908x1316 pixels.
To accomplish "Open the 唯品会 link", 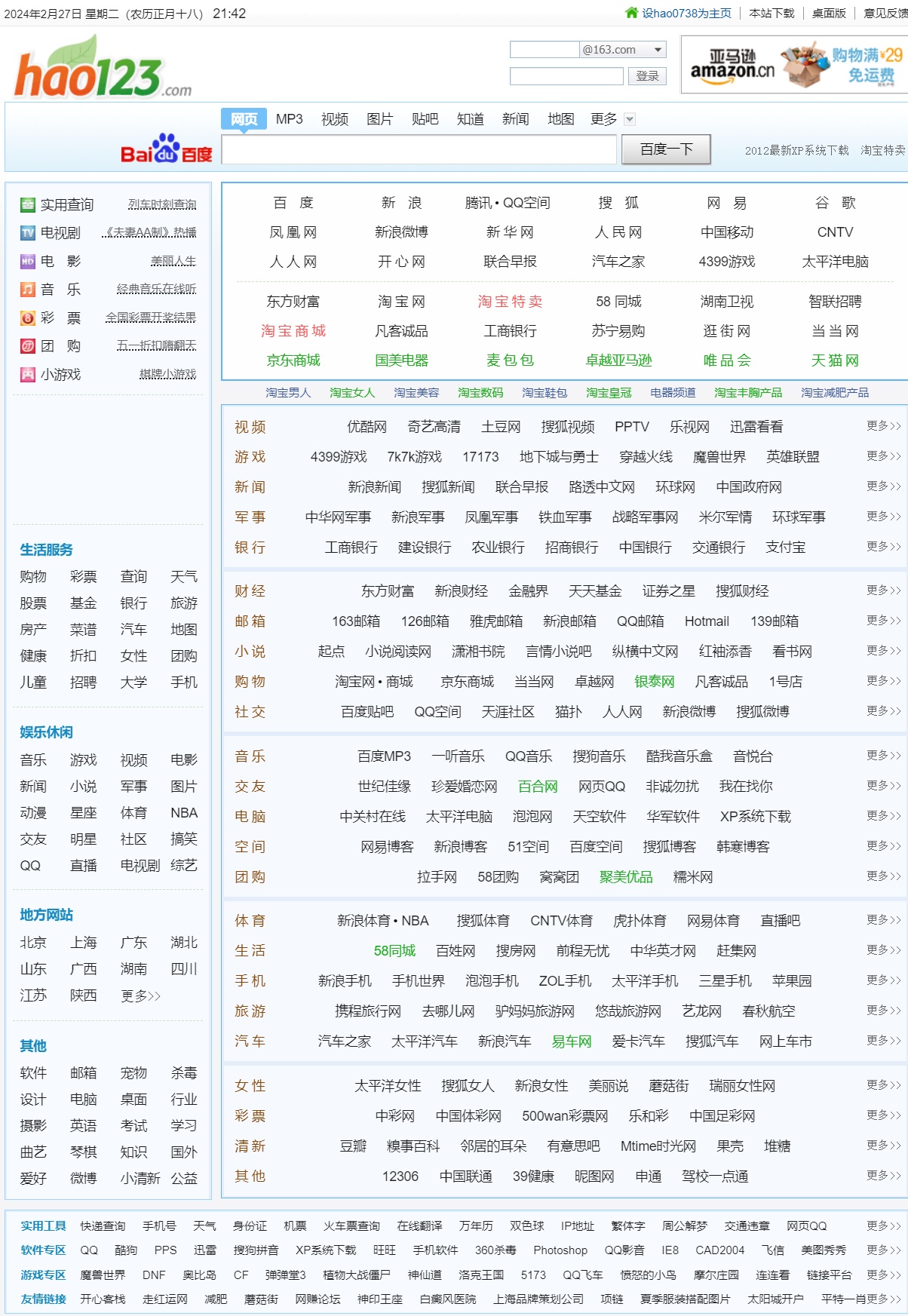I will 726,360.
